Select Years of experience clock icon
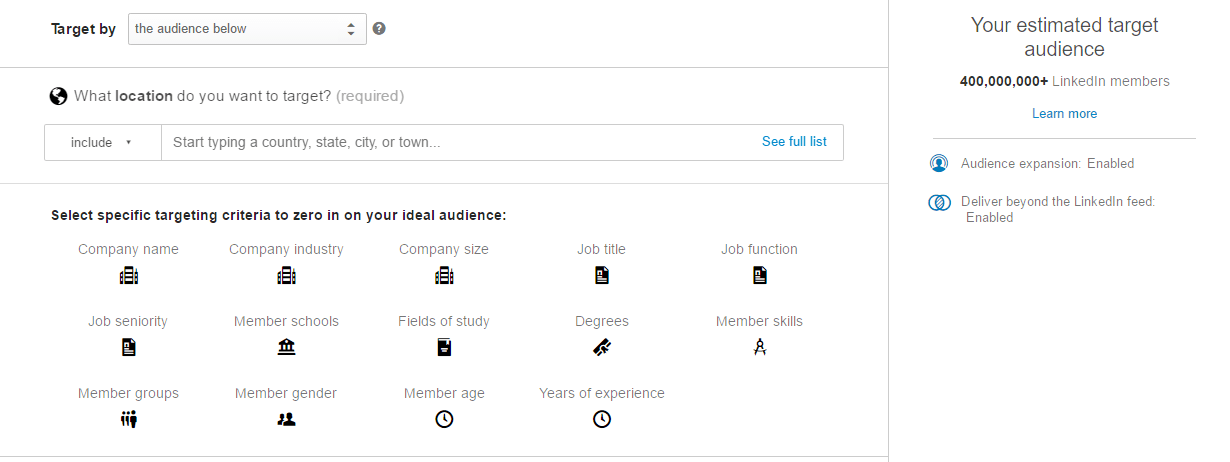Viewport: 1230px width, 462px height. tap(602, 420)
